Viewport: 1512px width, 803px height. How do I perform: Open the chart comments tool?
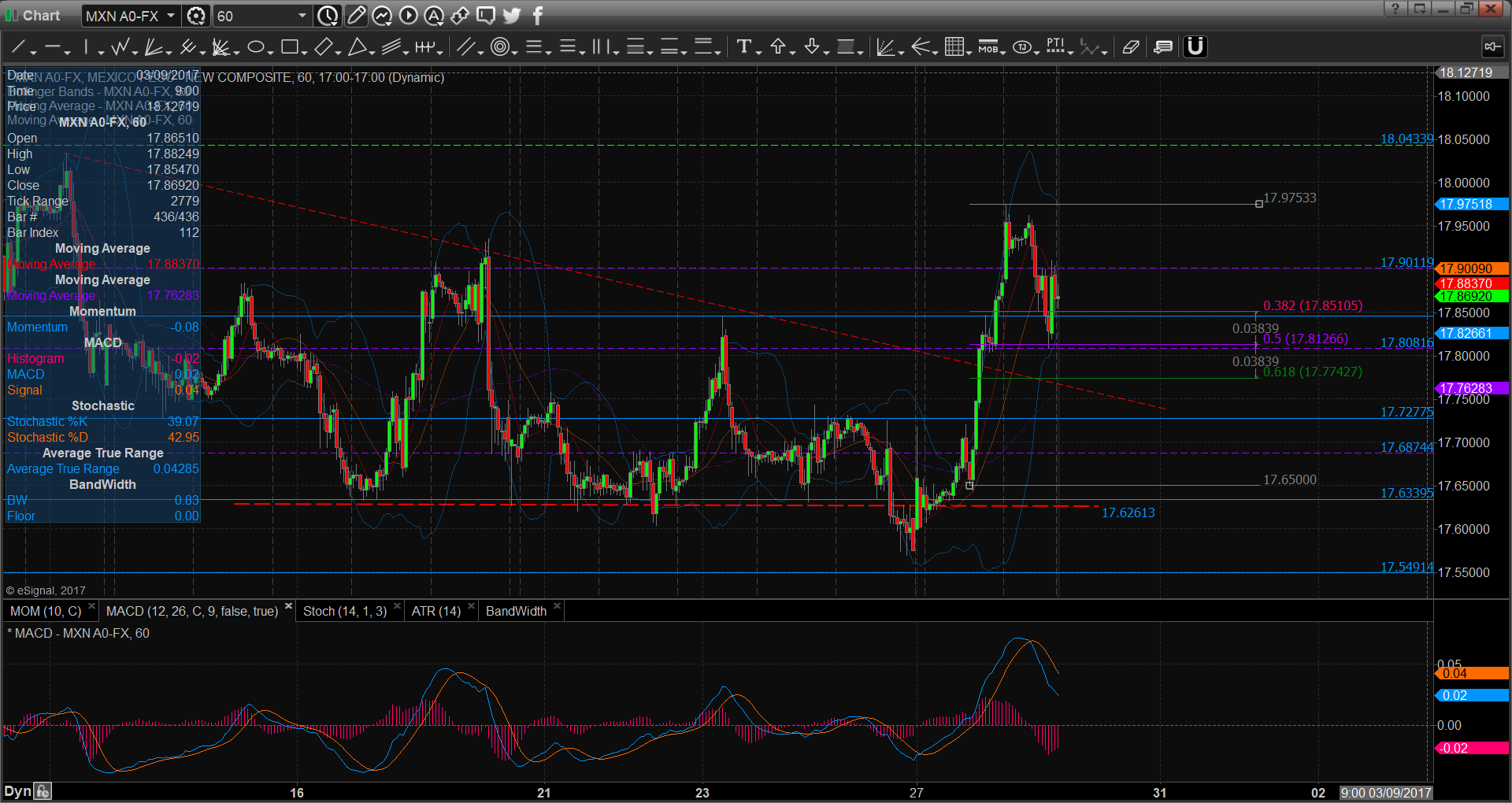1163,47
